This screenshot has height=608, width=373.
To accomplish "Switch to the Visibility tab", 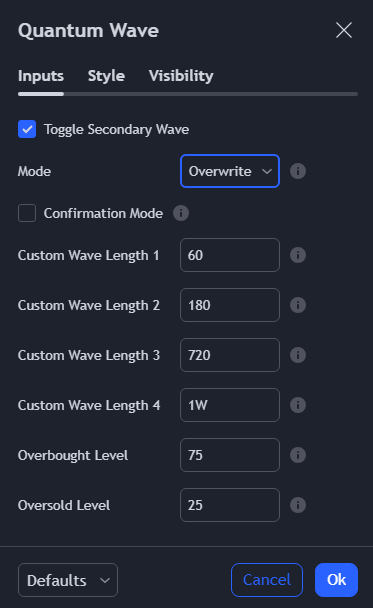I will (x=181, y=76).
